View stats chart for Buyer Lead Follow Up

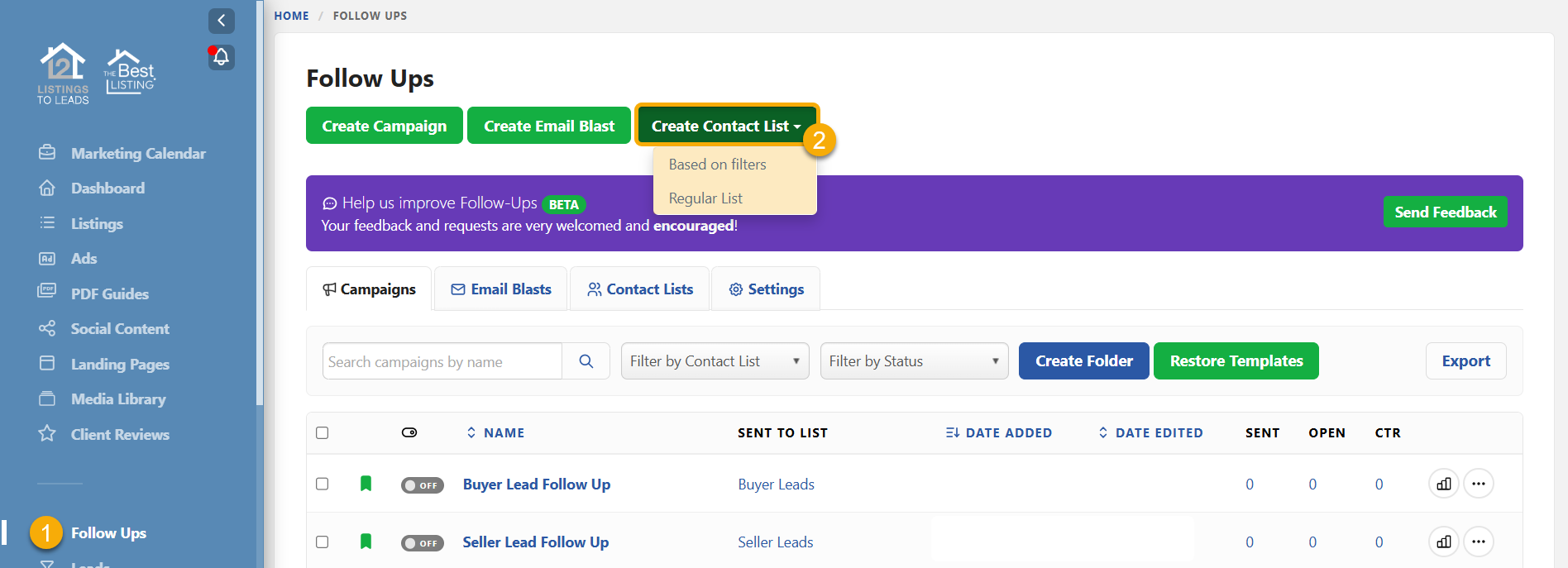click(1444, 484)
